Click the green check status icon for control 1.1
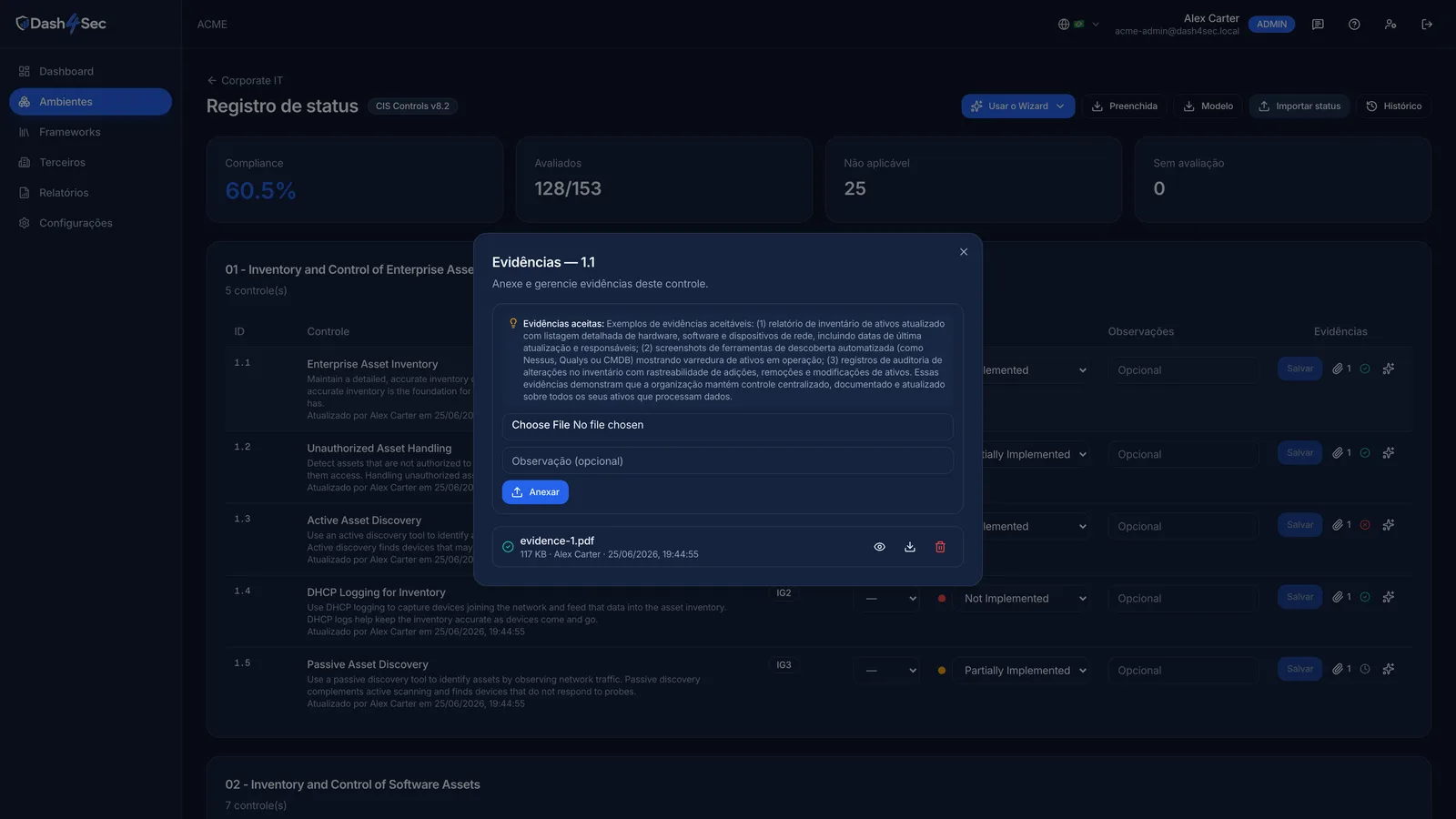Screen dimensions: 1456x819 1365,369
